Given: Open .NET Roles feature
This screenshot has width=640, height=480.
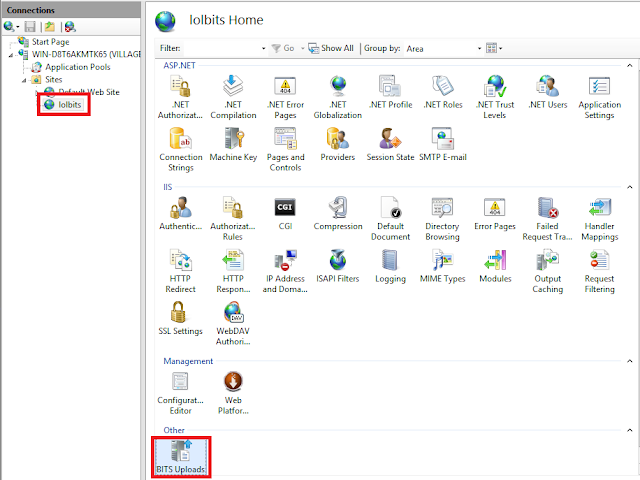Looking at the screenshot, I should pyautogui.click(x=443, y=93).
